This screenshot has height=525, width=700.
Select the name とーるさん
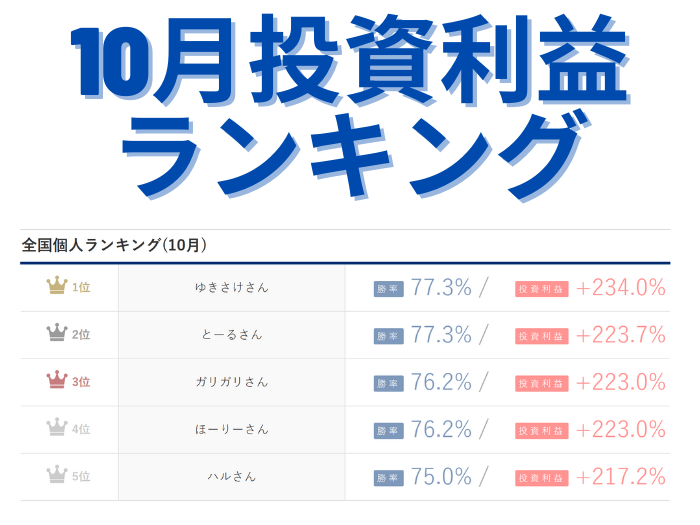click(231, 335)
